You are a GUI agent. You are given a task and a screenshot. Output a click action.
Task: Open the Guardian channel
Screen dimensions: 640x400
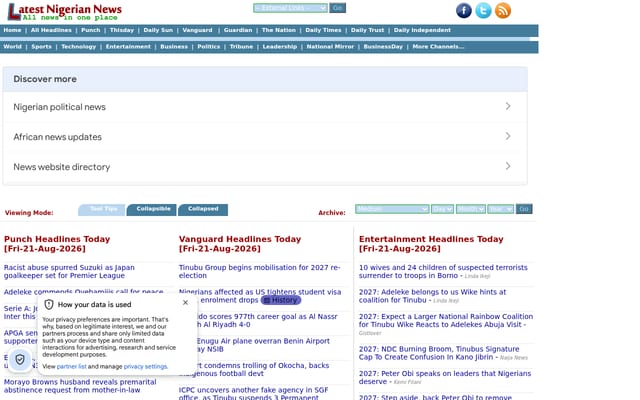(x=238, y=30)
